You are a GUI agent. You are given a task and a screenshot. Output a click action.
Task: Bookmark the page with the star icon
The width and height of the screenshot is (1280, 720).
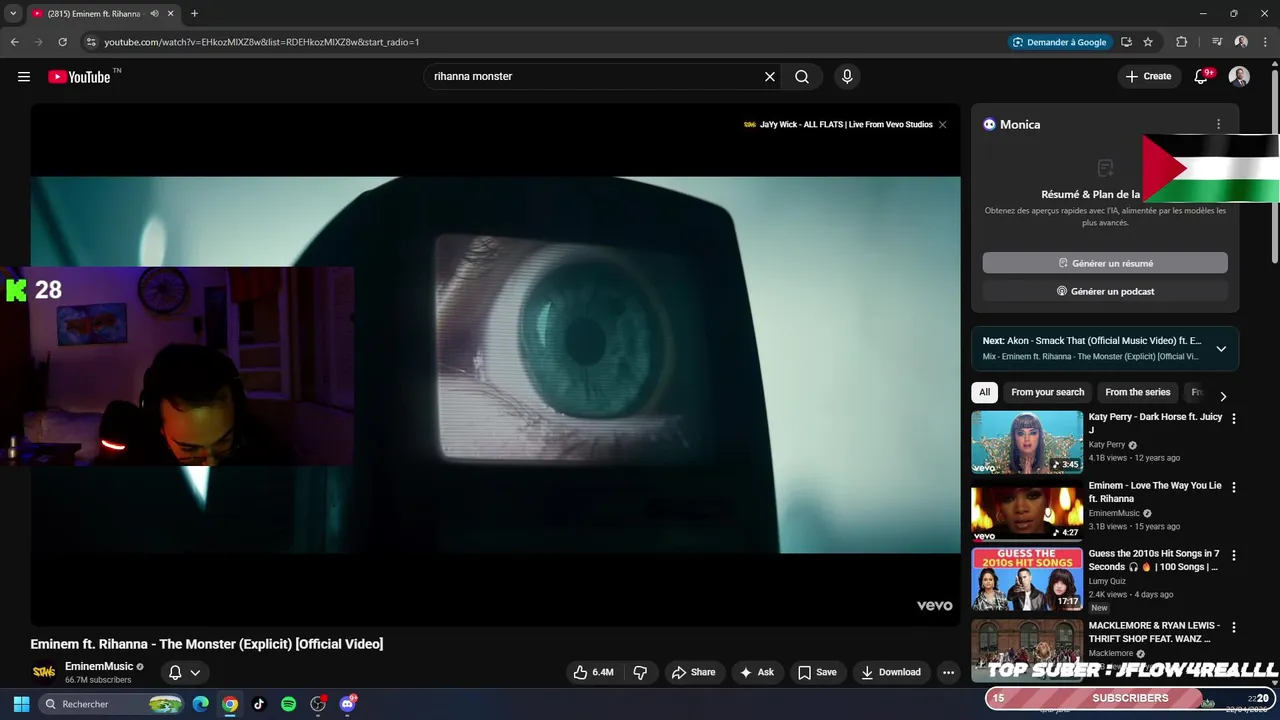pyautogui.click(x=1148, y=42)
